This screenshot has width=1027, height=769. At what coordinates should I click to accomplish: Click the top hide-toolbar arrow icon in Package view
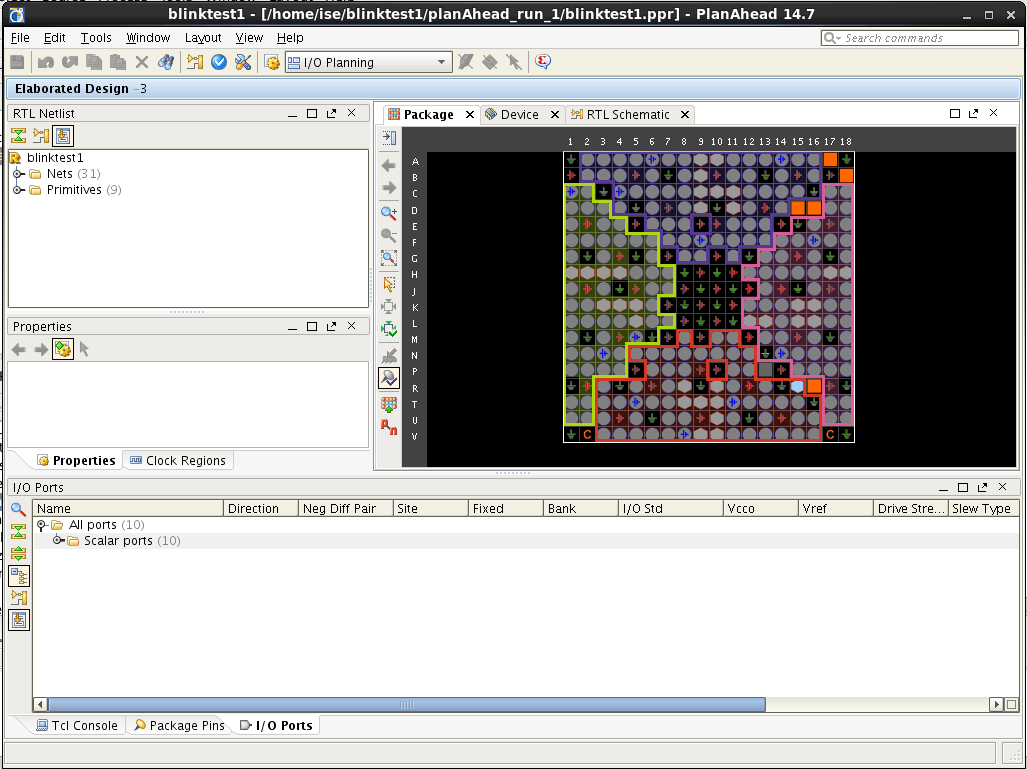389,138
